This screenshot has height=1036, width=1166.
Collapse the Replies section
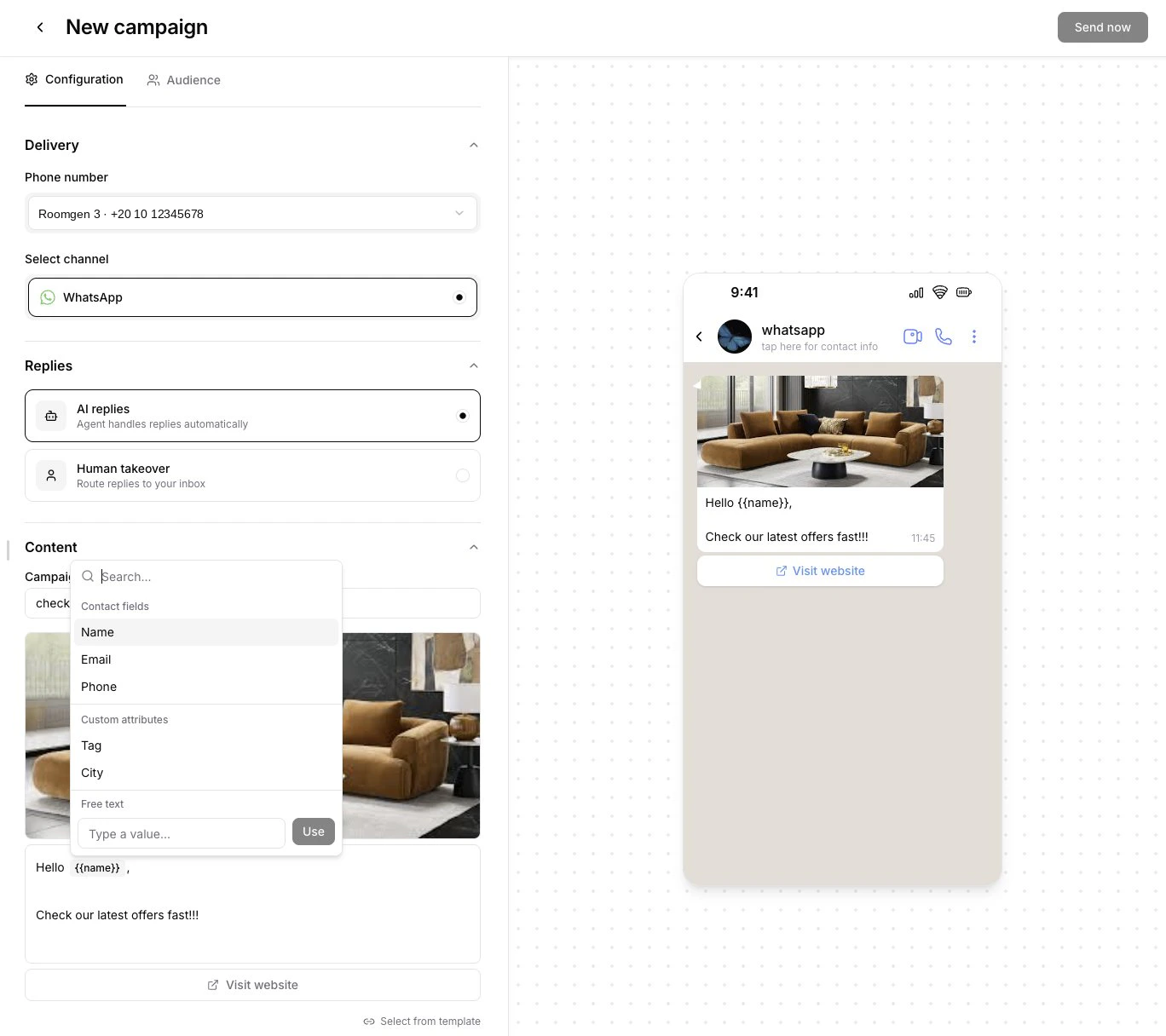tap(474, 365)
